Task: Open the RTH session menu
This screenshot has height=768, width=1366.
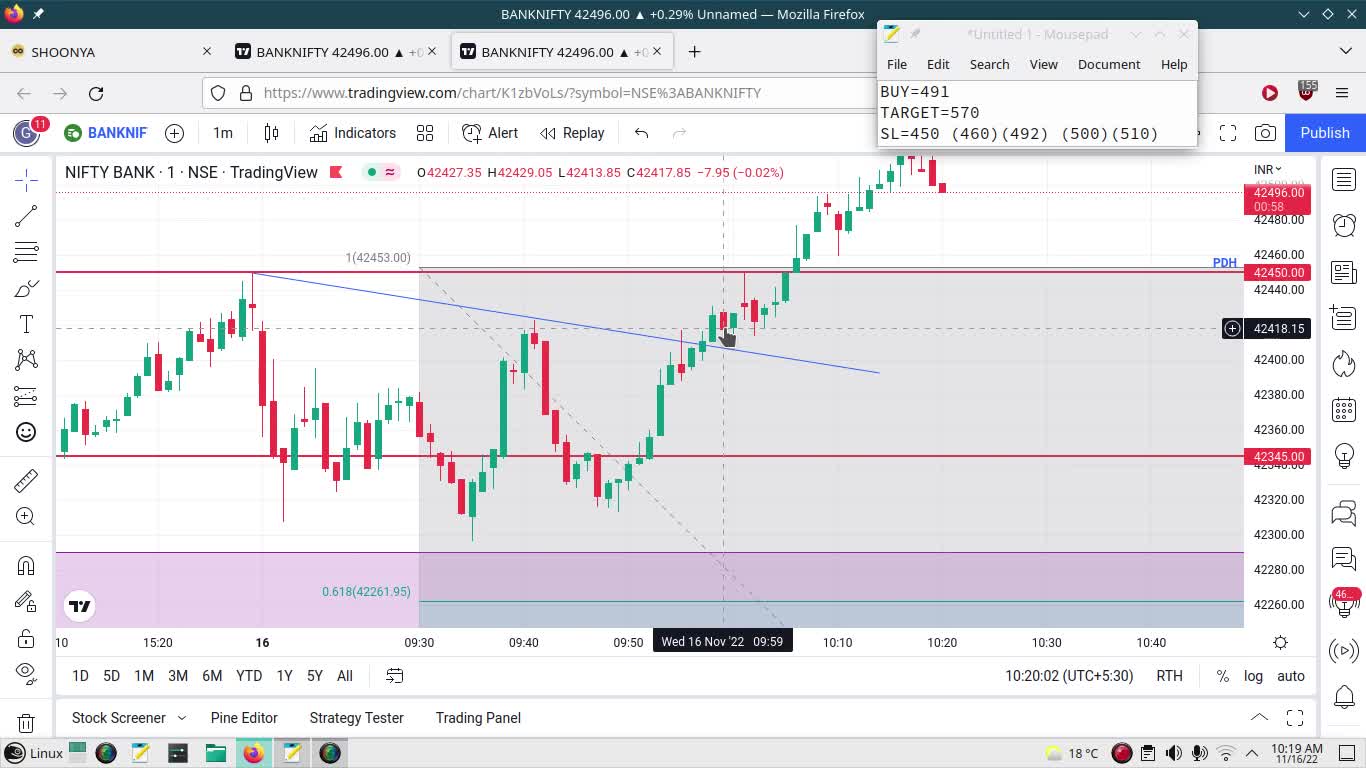Action: 1170,676
